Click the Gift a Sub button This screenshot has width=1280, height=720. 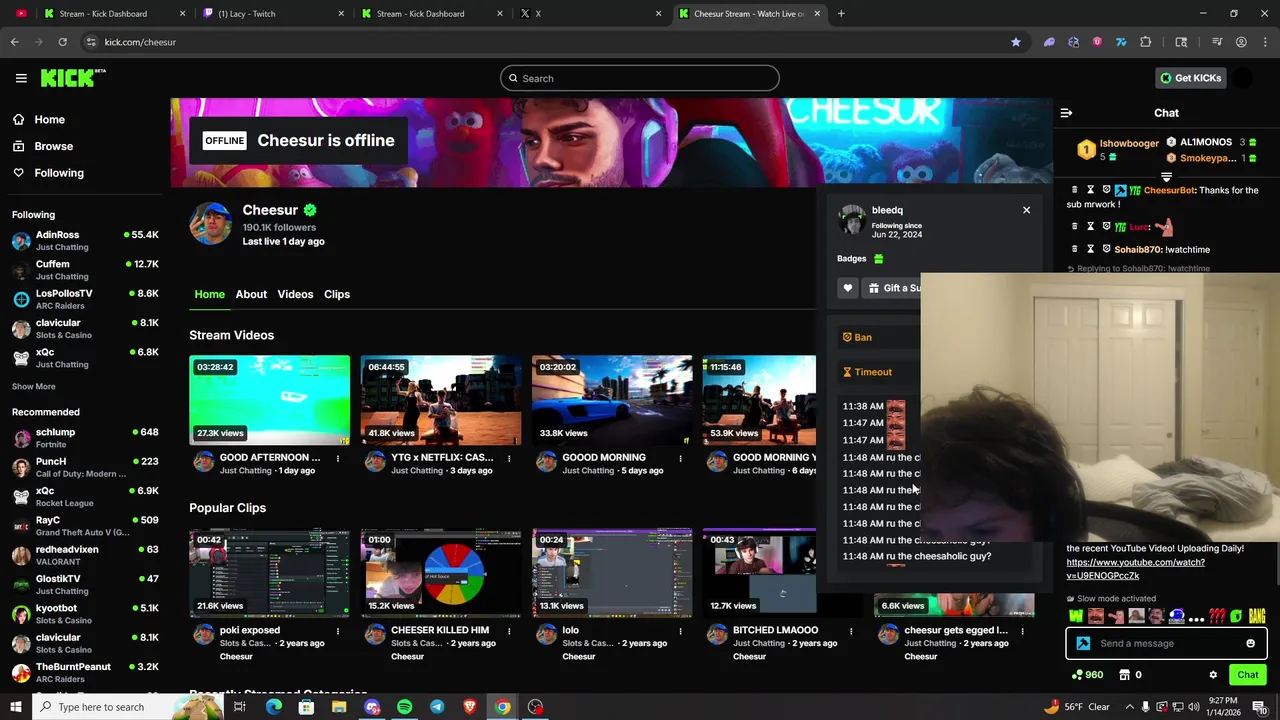[x=893, y=288]
